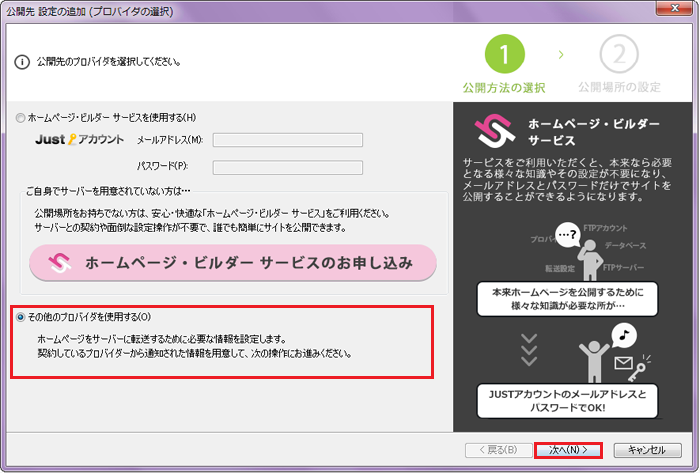The width and height of the screenshot is (700, 473).
Task: Click the パスワード input field
Action: tap(287, 166)
